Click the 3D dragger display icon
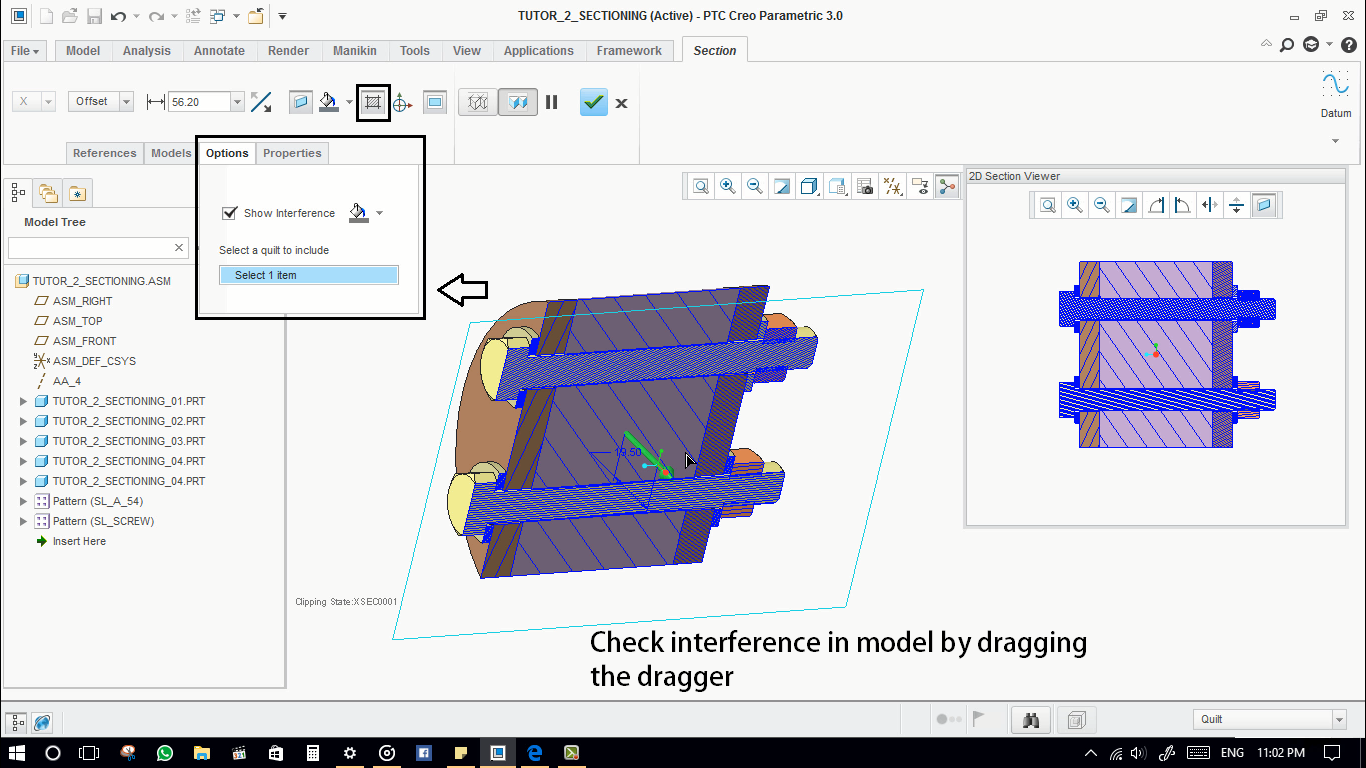 pos(402,102)
